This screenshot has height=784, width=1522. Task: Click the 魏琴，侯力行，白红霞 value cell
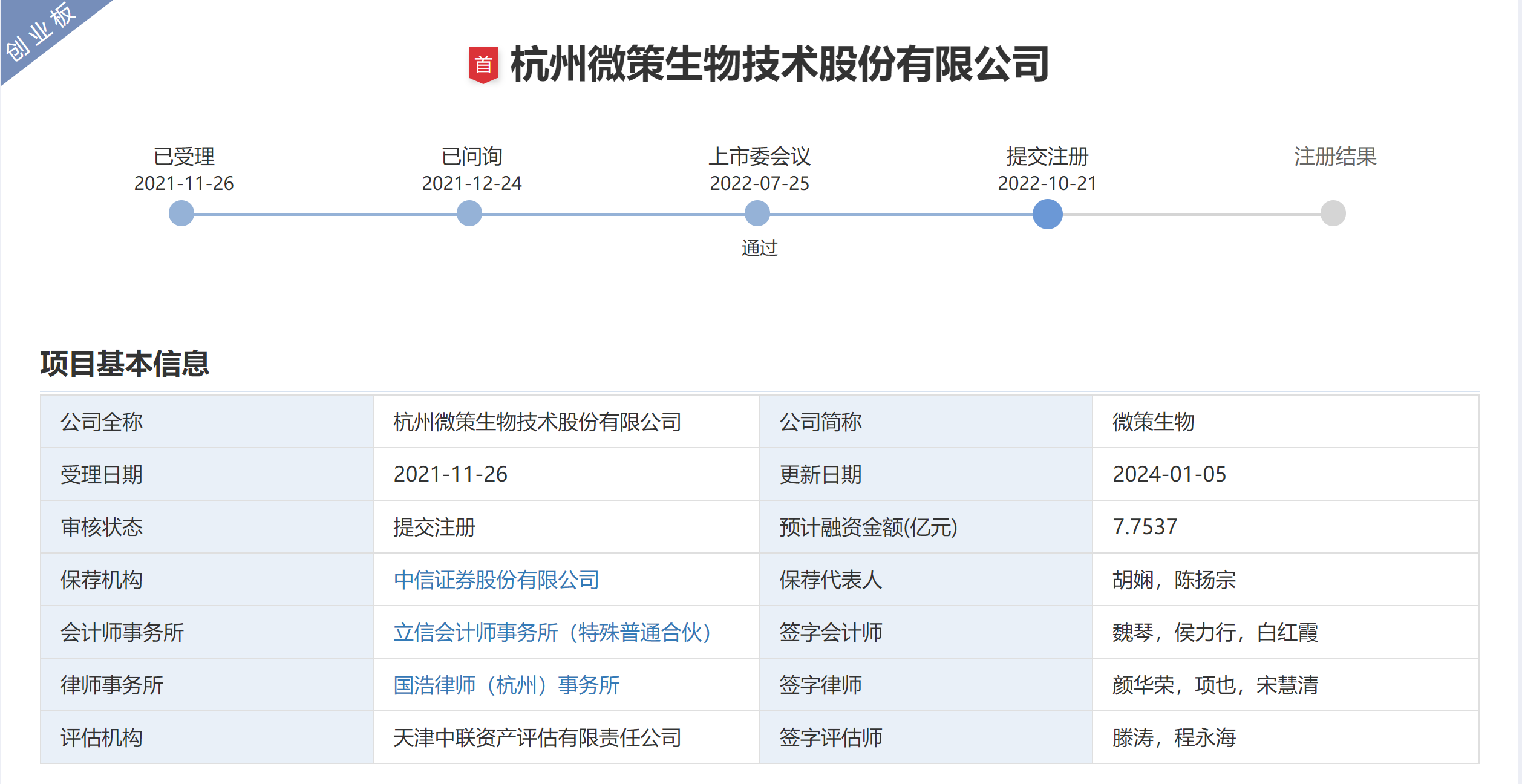[1286, 632]
